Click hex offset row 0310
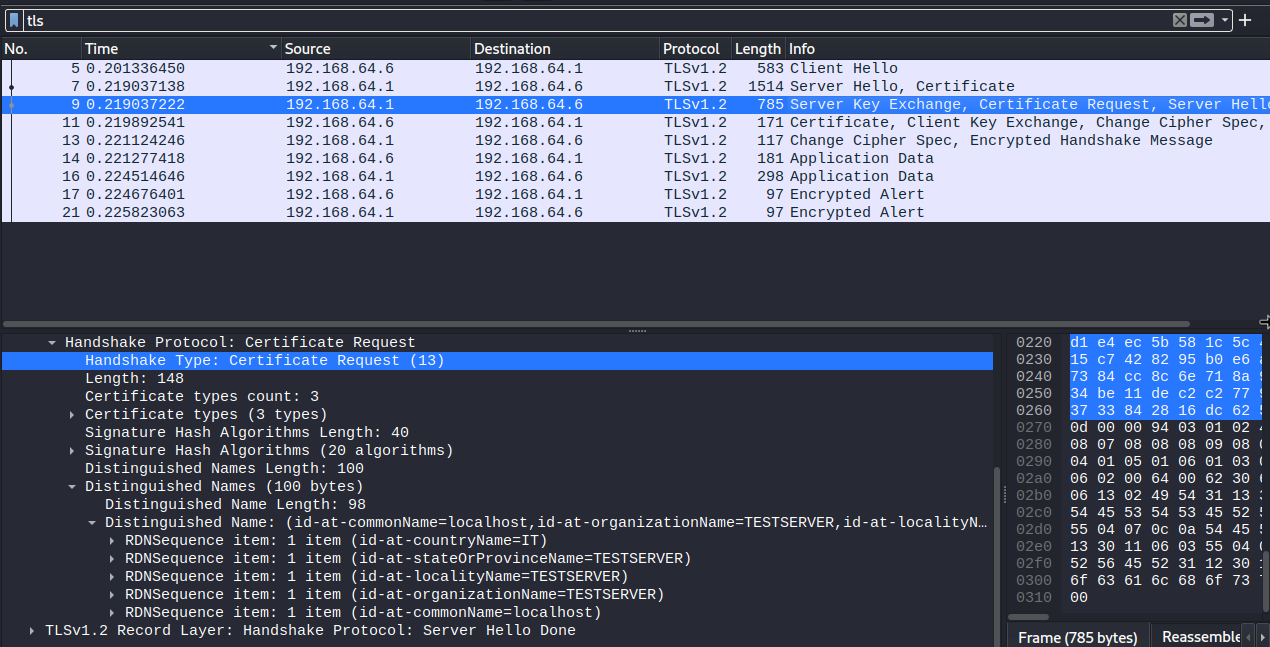The width and height of the screenshot is (1270, 647). pos(1033,597)
